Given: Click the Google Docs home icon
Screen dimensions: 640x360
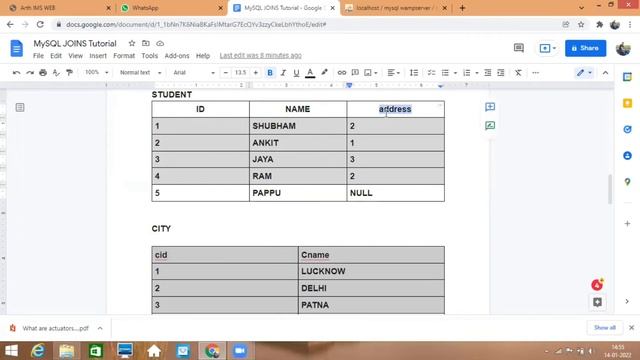Looking at the screenshot, I should [17, 48].
